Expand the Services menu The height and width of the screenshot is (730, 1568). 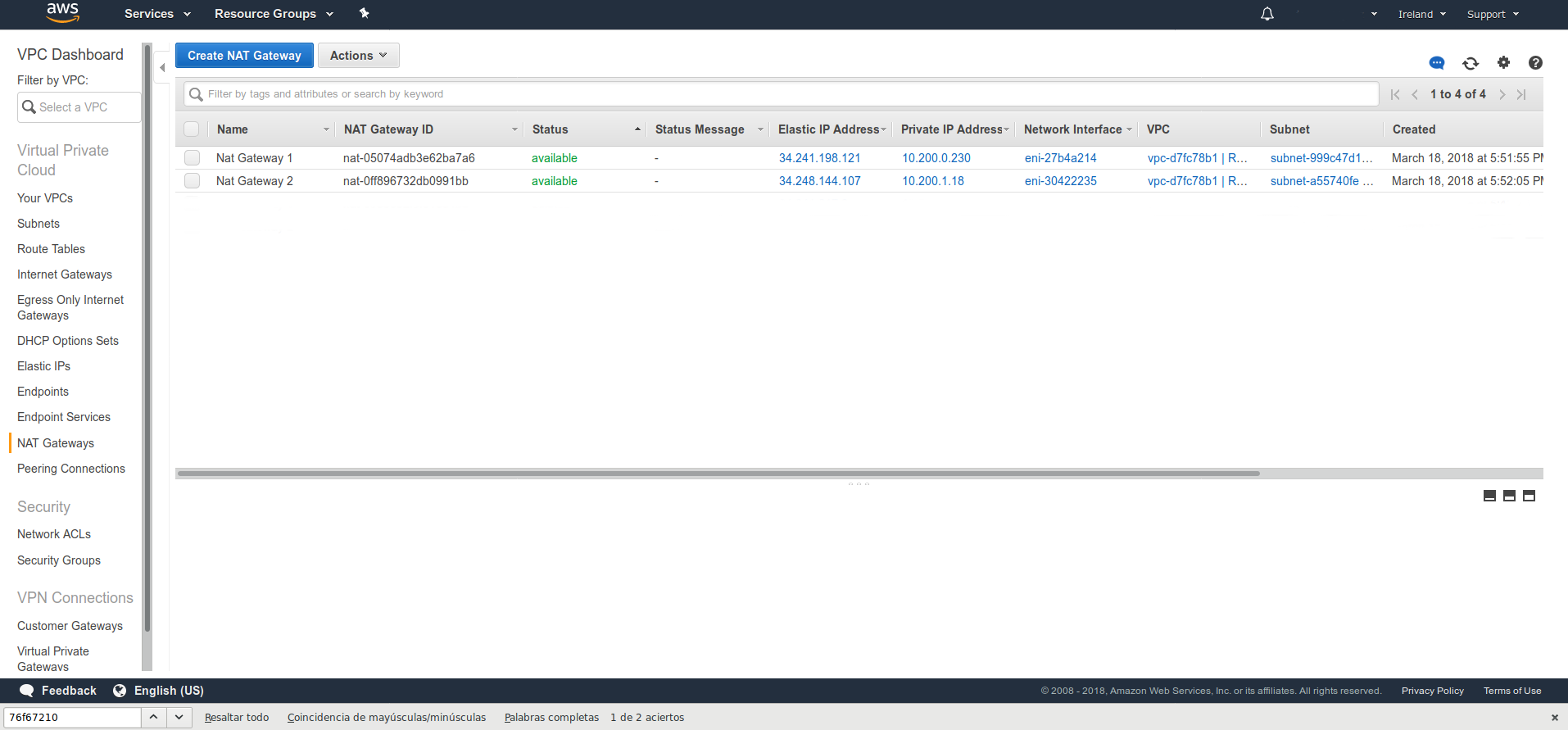click(x=157, y=14)
